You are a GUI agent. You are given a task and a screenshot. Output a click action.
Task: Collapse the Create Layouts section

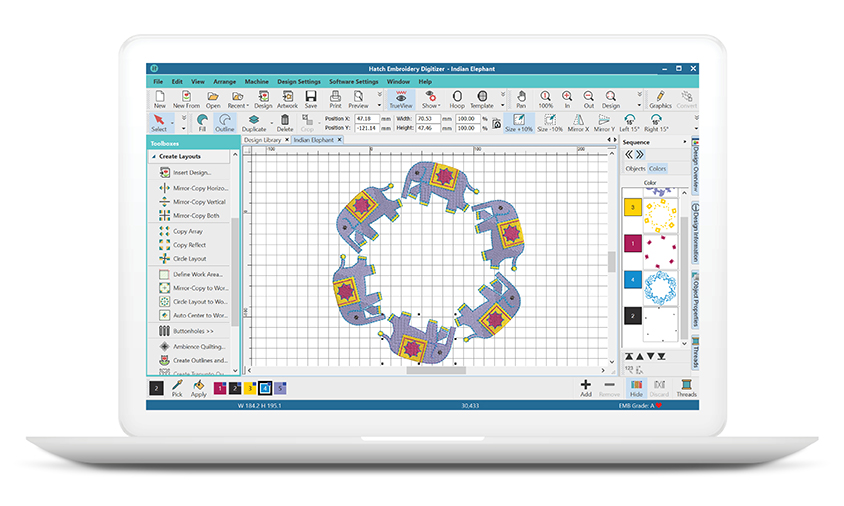click(x=154, y=157)
